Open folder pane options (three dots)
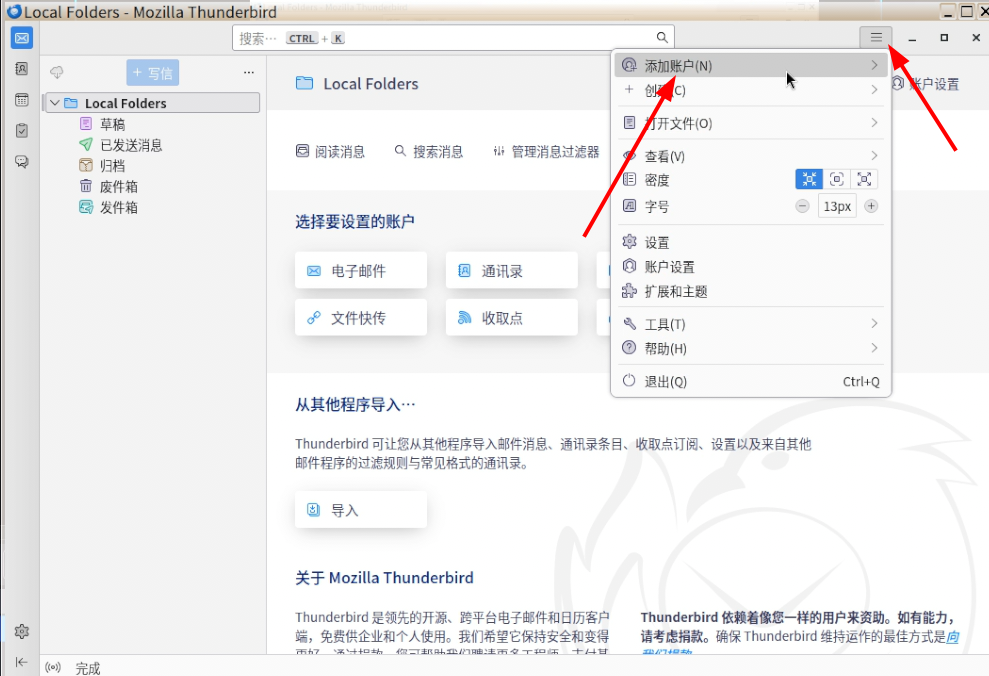989x676 pixels. click(249, 73)
